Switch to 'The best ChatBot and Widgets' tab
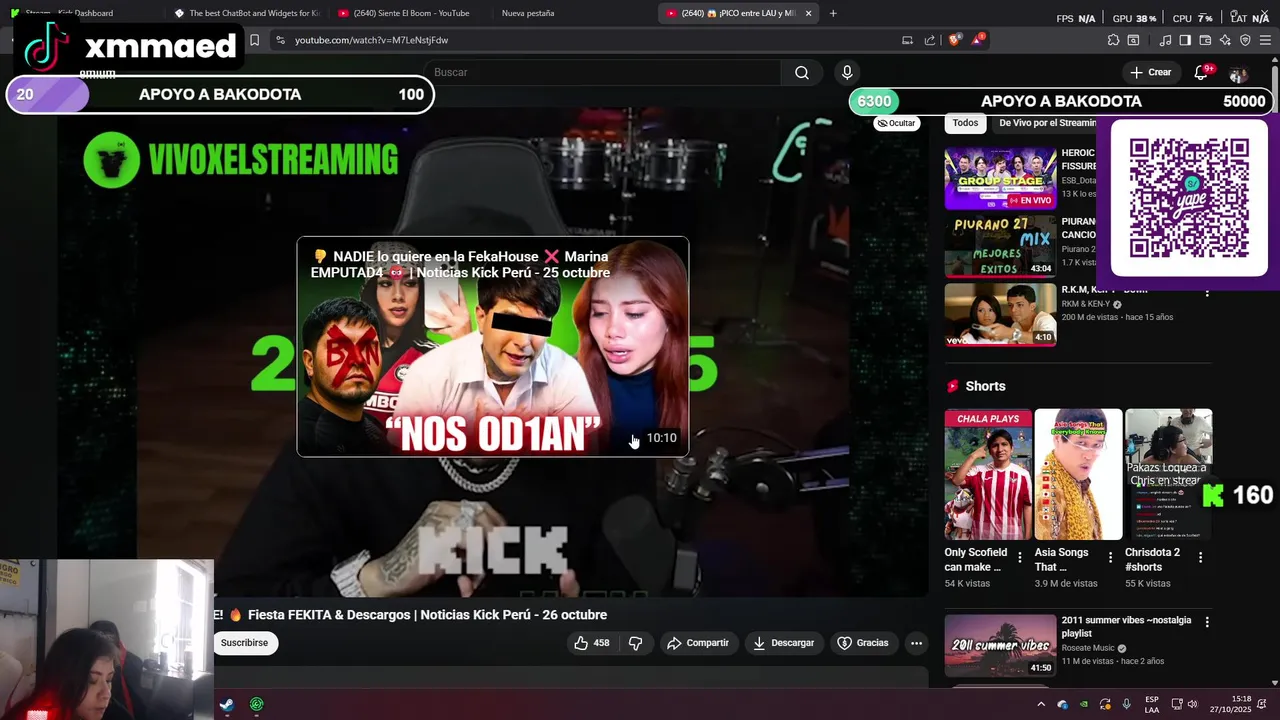 click(x=246, y=13)
